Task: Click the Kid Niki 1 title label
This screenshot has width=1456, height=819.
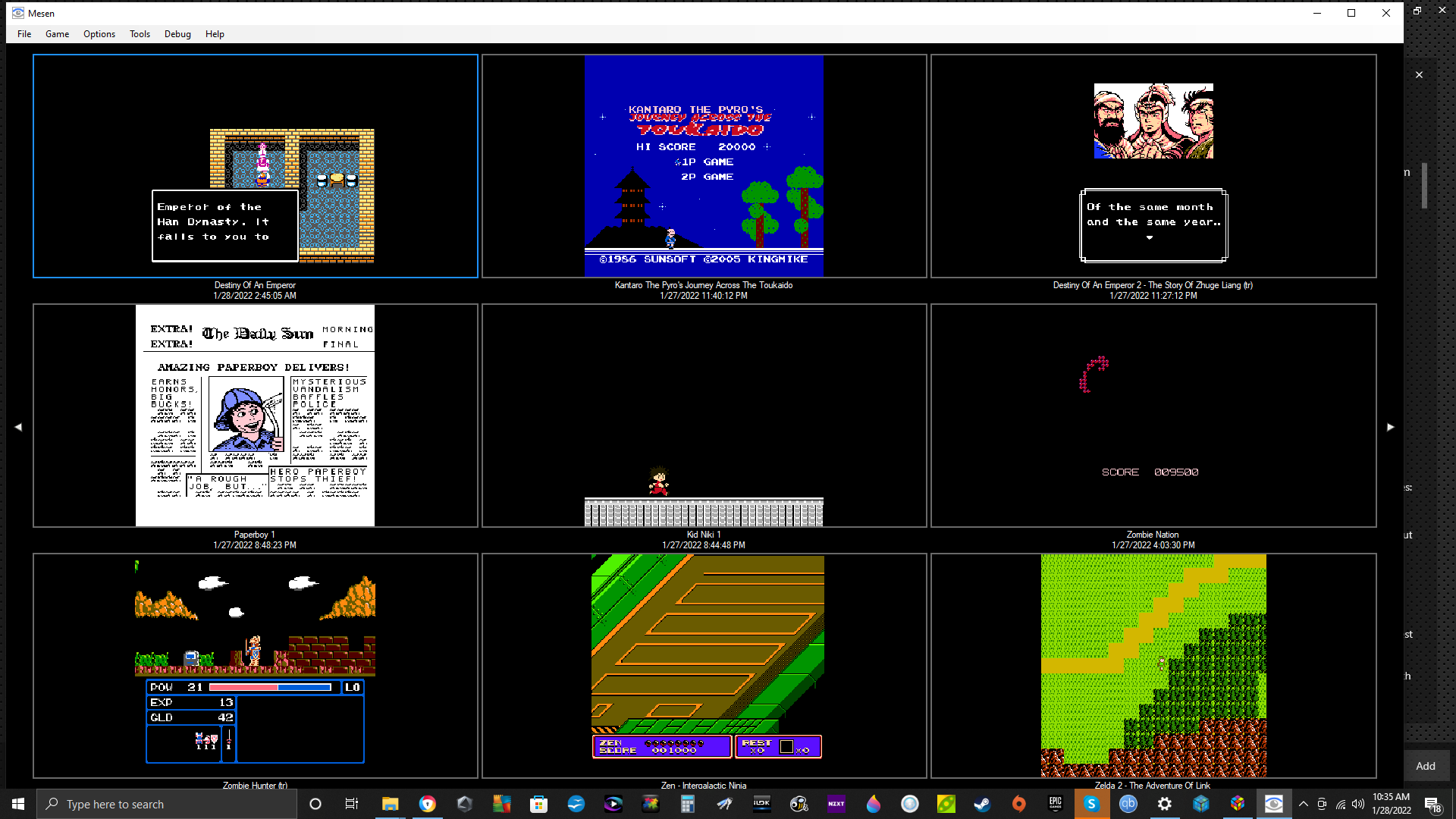Action: pos(704,535)
